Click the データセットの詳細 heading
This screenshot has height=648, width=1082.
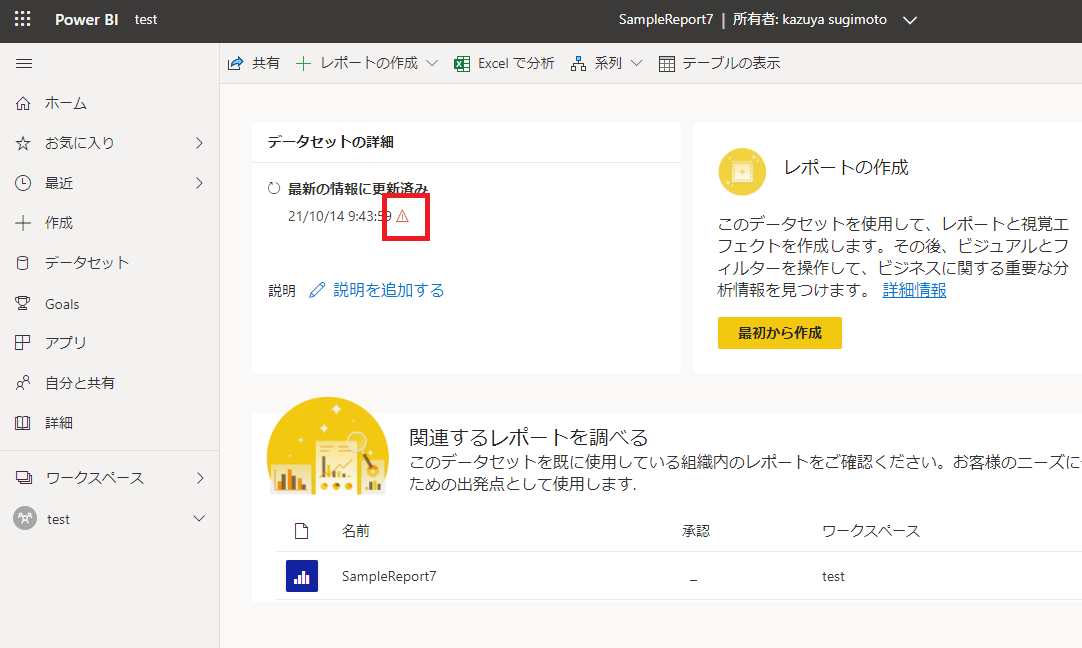click(331, 141)
